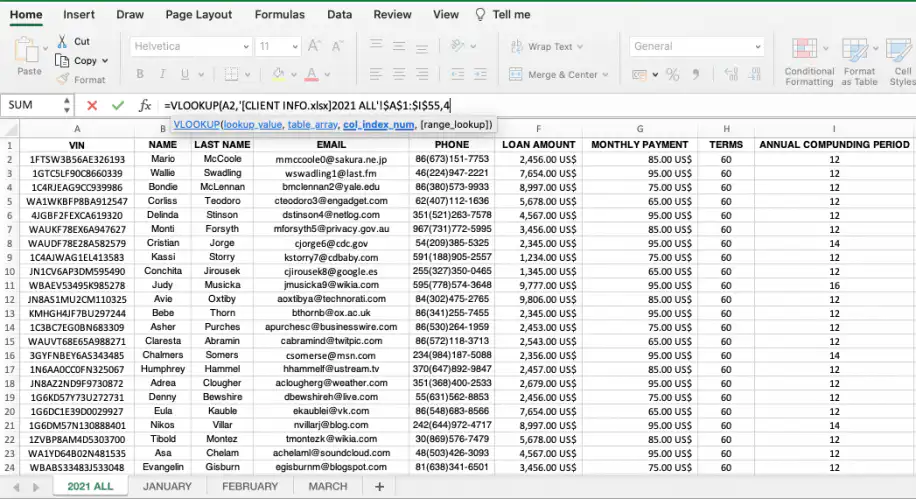Apply the fill color bucket
This screenshot has width=916, height=499.
(278, 74)
